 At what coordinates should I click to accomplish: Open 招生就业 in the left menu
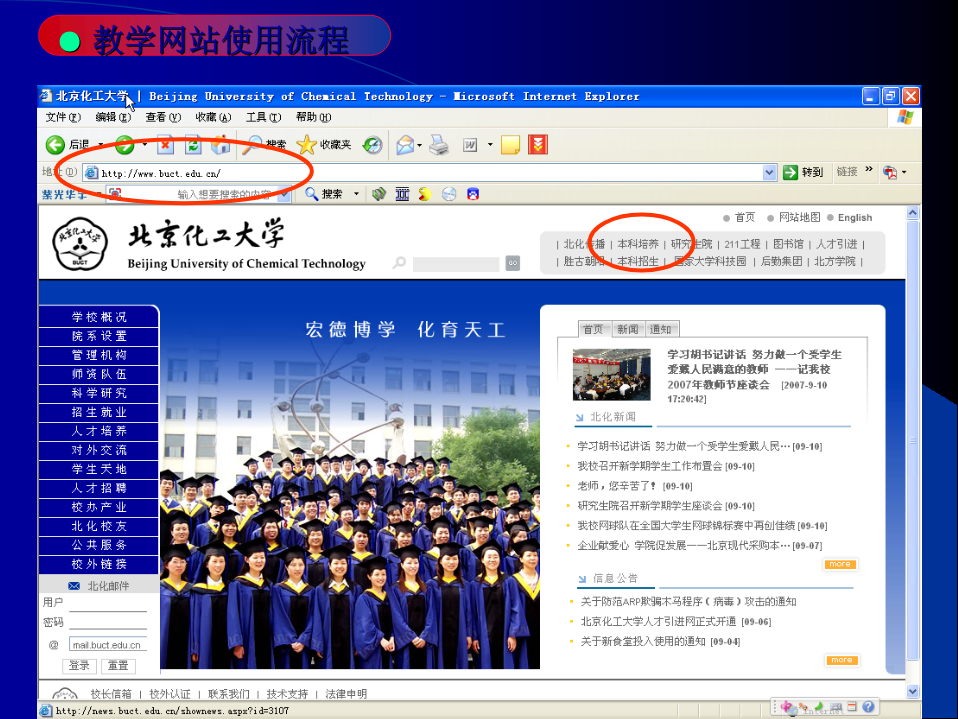point(99,412)
